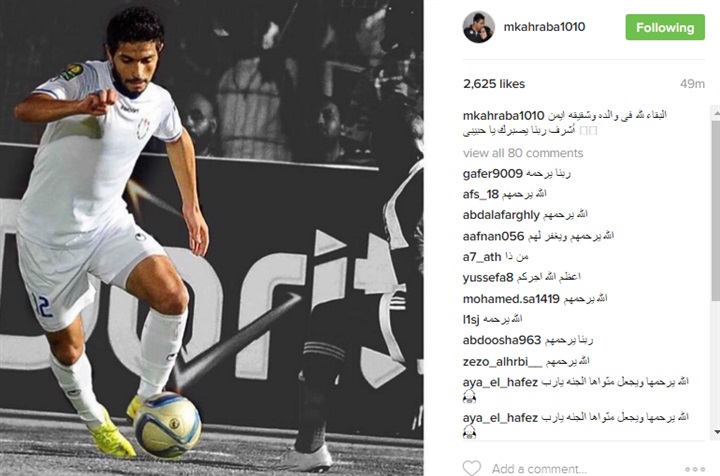Click the comments scrollbar thumb
This screenshot has height=476, width=720.
716,210
